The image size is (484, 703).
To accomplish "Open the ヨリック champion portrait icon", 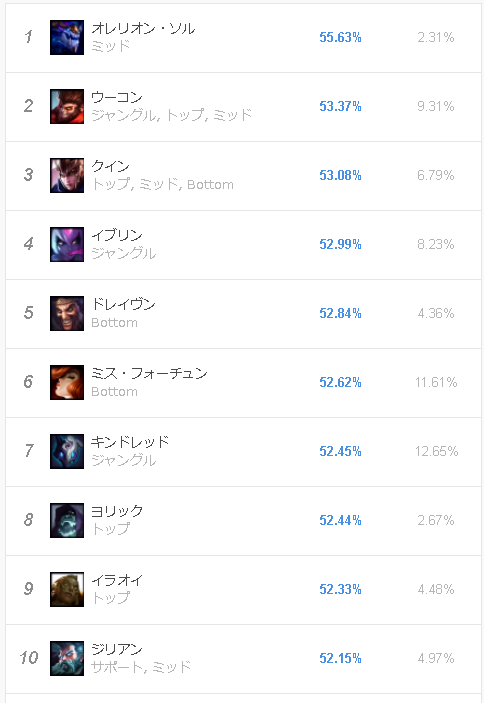I will [x=67, y=521].
